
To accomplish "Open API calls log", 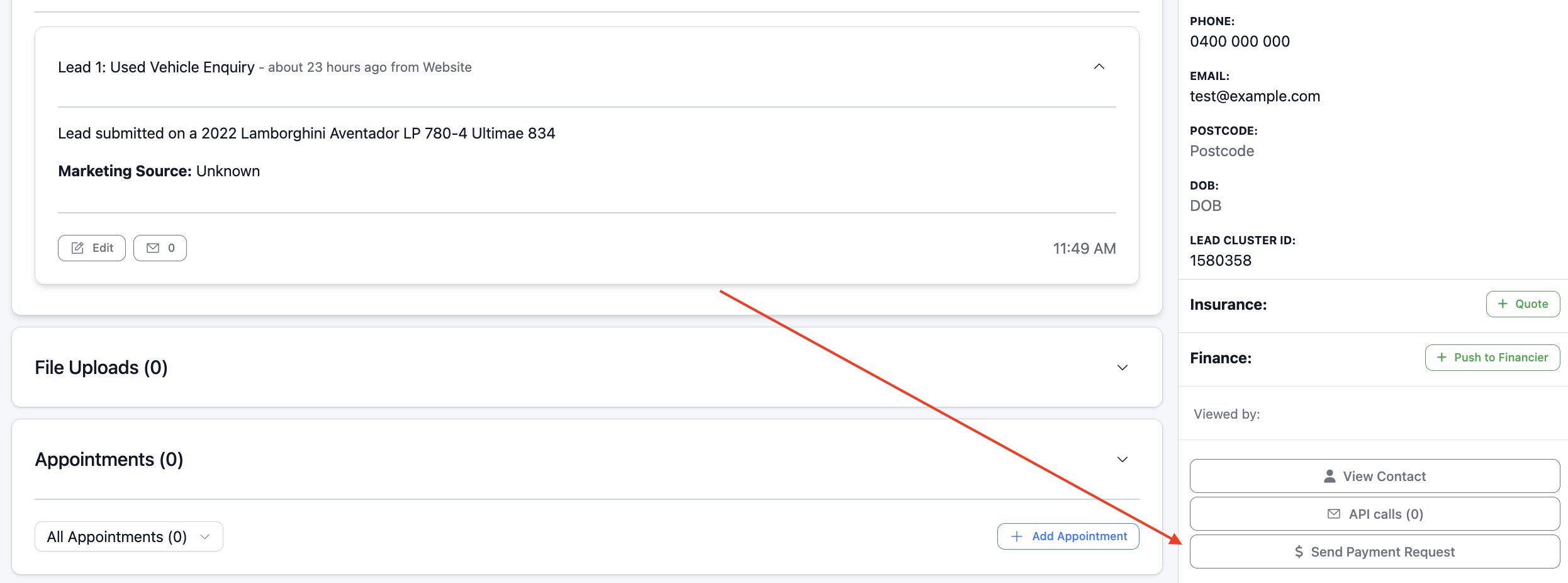I will (1374, 514).
